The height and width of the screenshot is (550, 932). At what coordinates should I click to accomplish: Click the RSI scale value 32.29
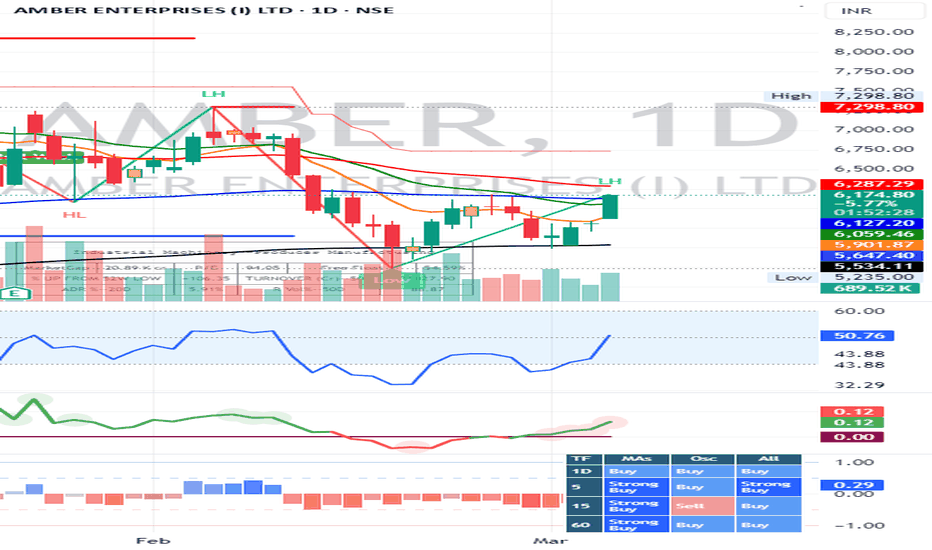tap(859, 385)
